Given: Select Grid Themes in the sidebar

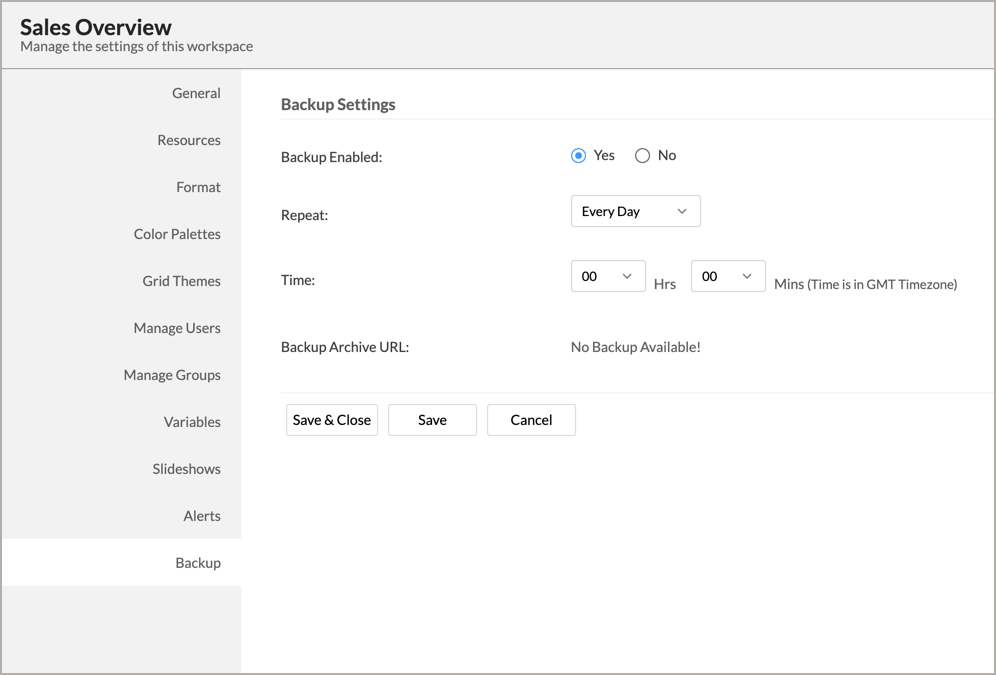Looking at the screenshot, I should click(181, 281).
